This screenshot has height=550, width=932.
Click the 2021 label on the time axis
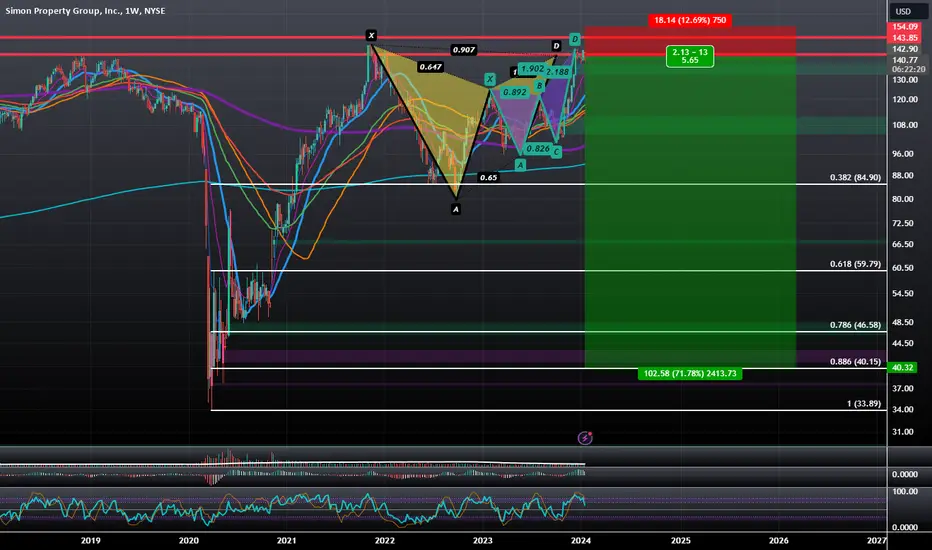[286, 540]
